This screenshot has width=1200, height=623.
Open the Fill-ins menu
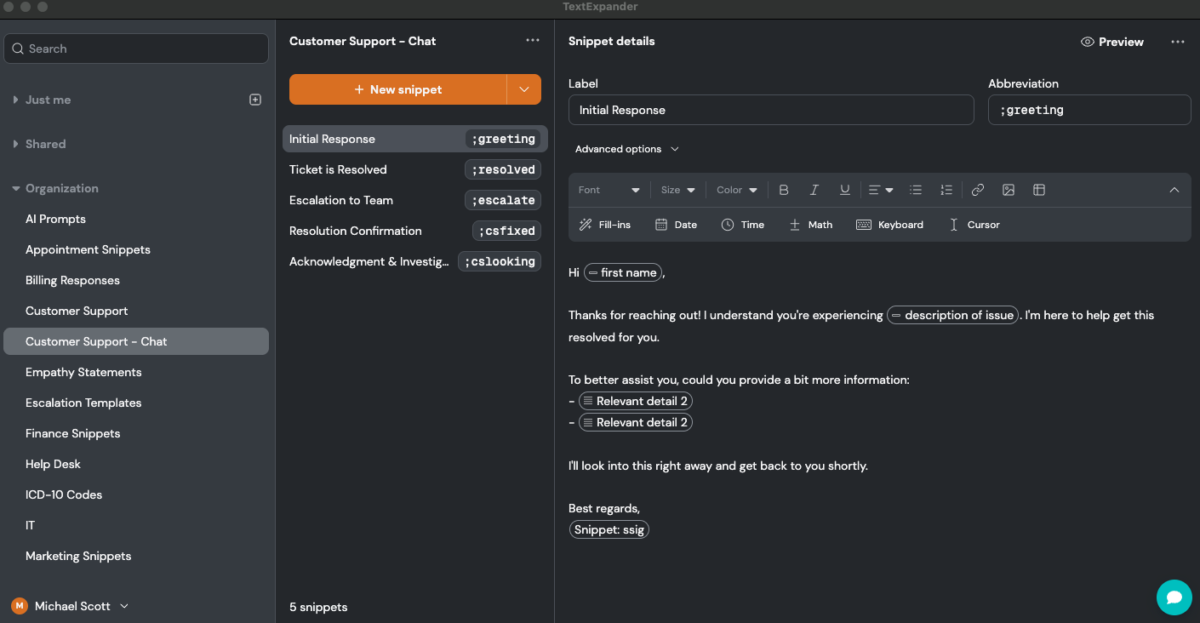(605, 225)
